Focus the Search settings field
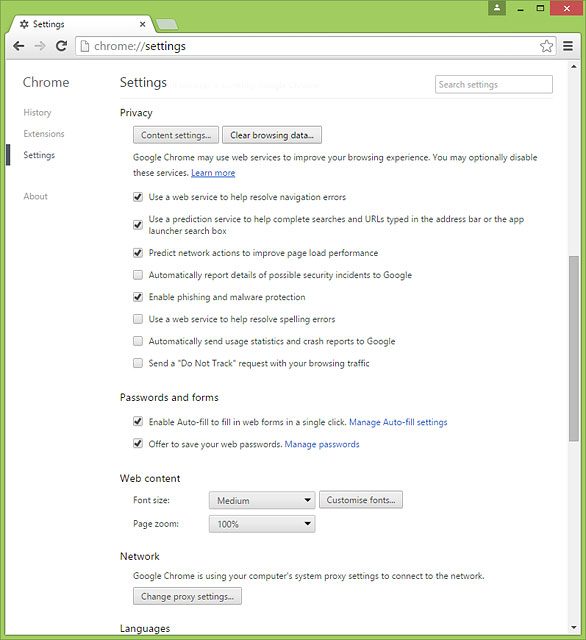586x640 pixels. coord(494,84)
